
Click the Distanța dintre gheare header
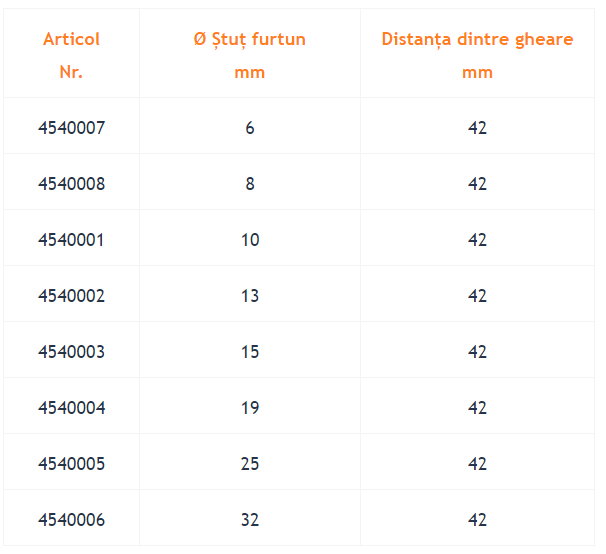pyautogui.click(x=477, y=55)
